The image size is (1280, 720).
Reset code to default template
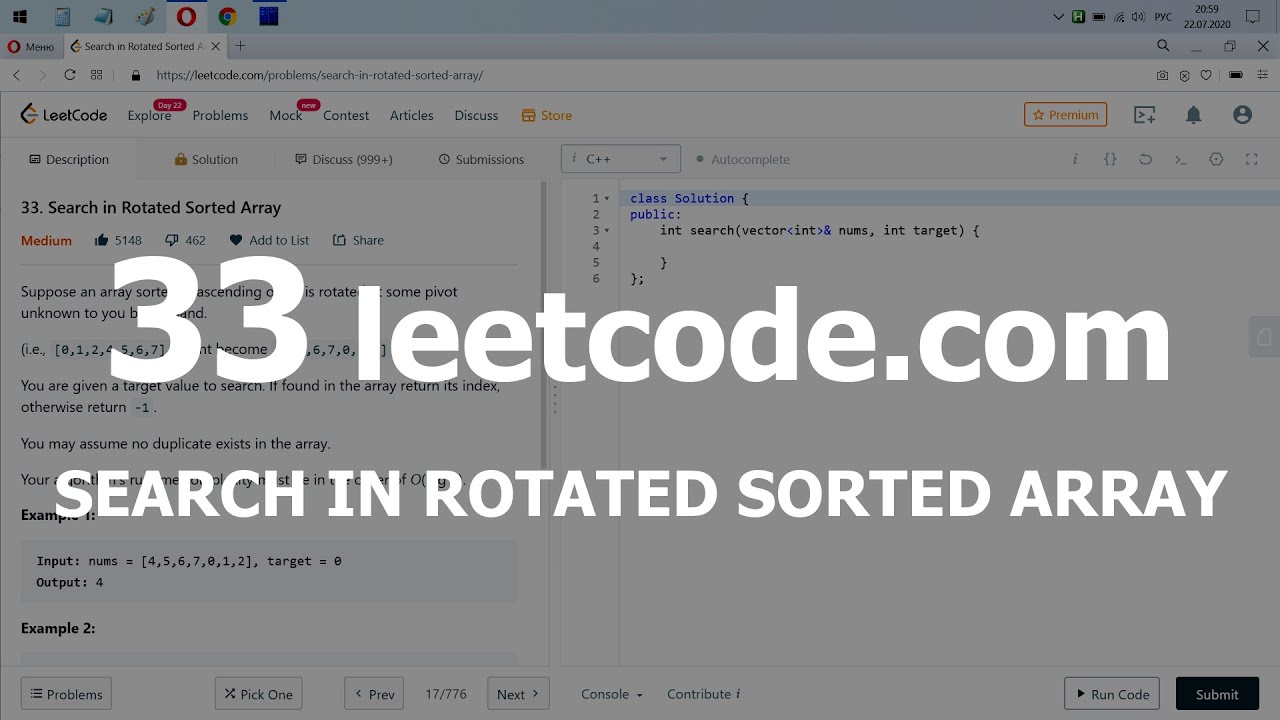[x=1146, y=159]
